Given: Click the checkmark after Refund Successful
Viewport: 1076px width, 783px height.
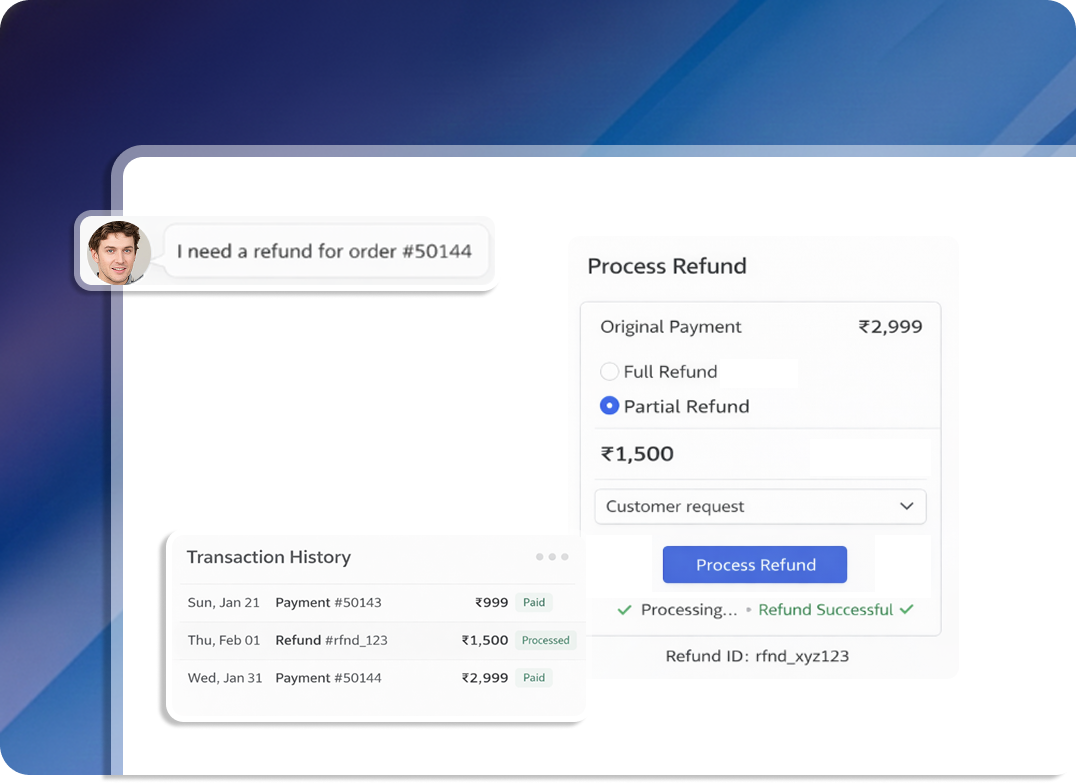Looking at the screenshot, I should tap(907, 609).
